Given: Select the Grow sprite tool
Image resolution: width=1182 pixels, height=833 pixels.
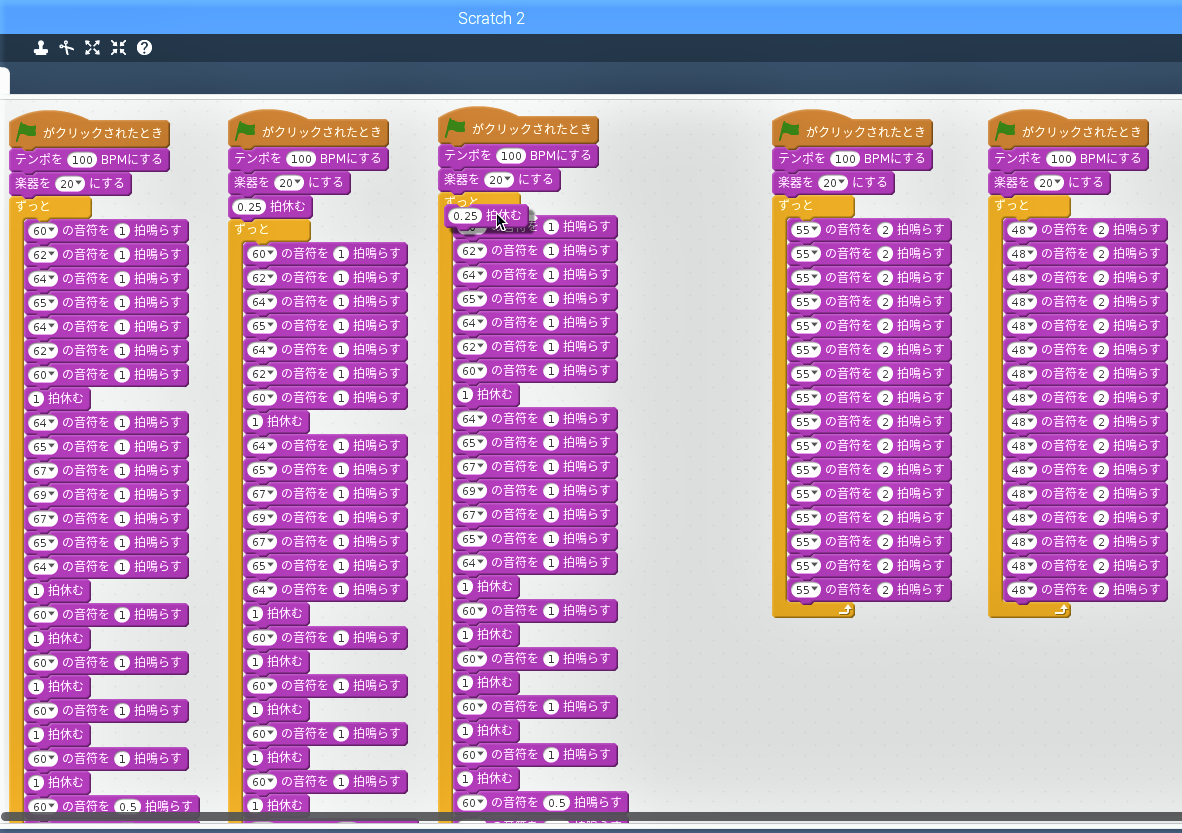Looking at the screenshot, I should coord(93,48).
